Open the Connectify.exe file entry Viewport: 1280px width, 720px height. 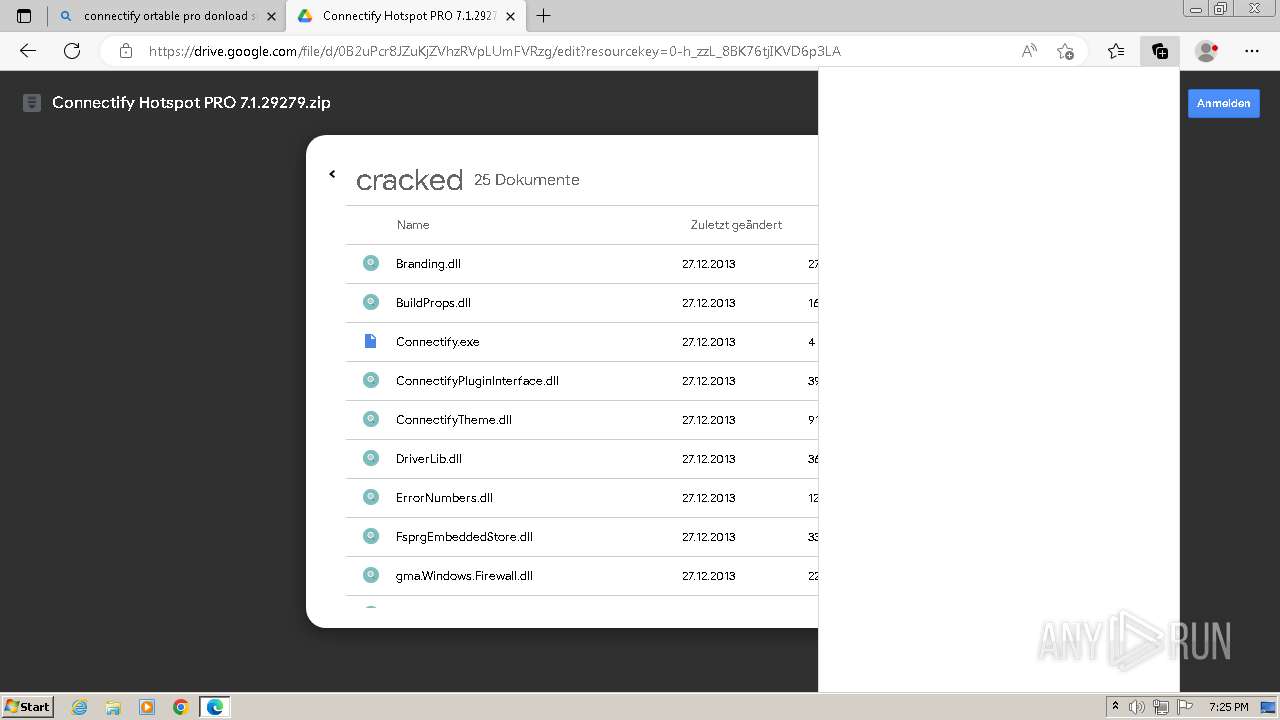[x=437, y=342]
